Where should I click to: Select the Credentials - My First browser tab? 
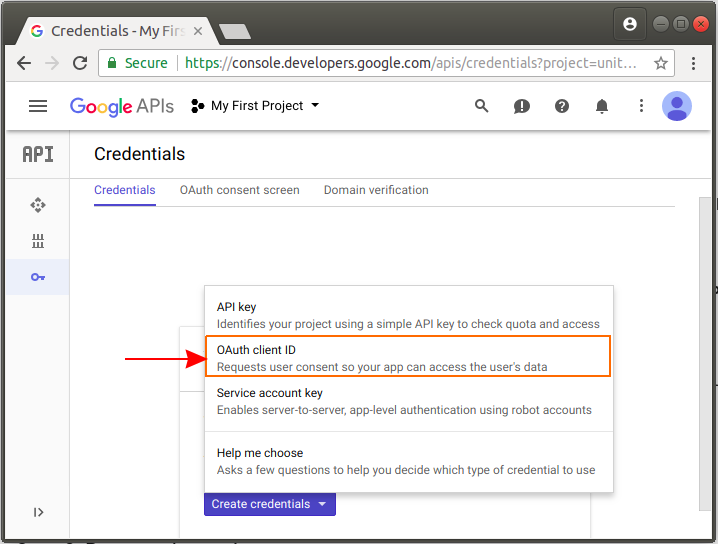[x=117, y=31]
